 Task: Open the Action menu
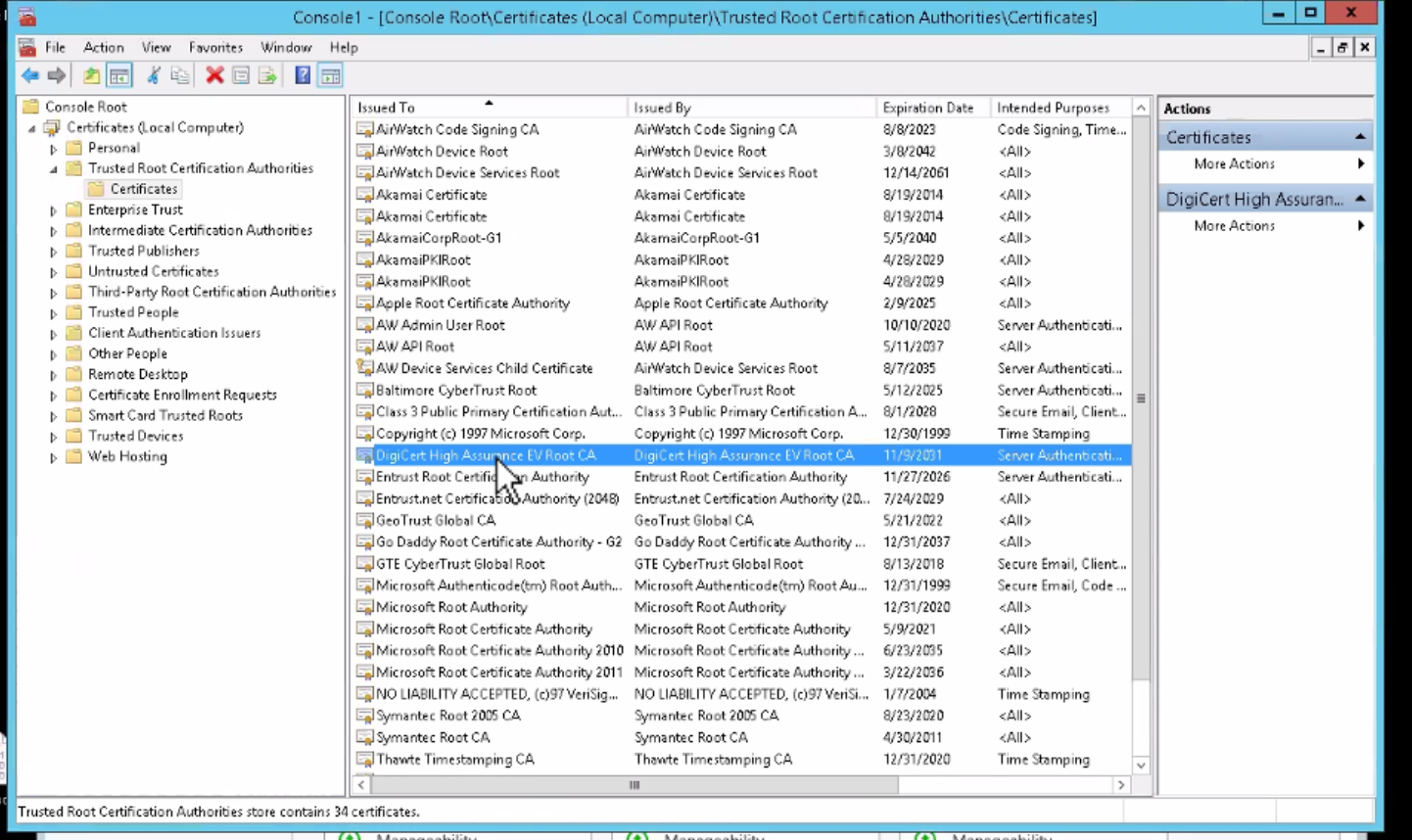click(103, 47)
